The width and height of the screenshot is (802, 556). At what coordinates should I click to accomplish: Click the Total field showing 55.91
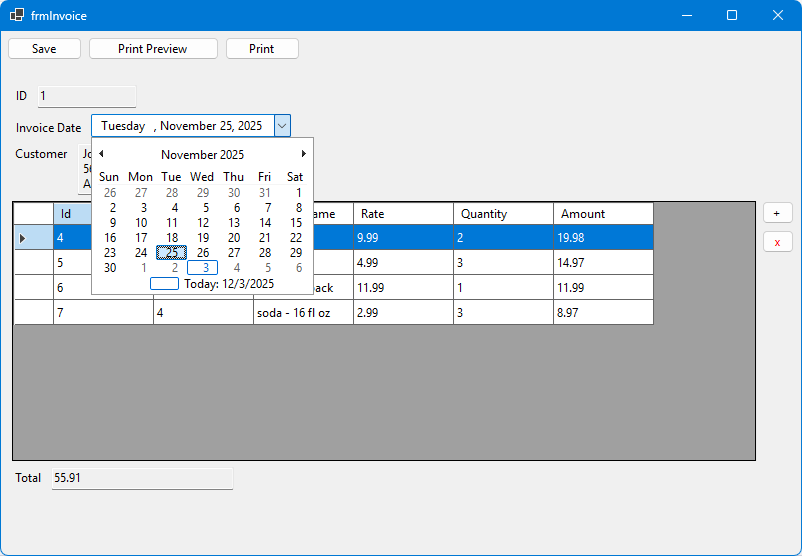click(141, 478)
